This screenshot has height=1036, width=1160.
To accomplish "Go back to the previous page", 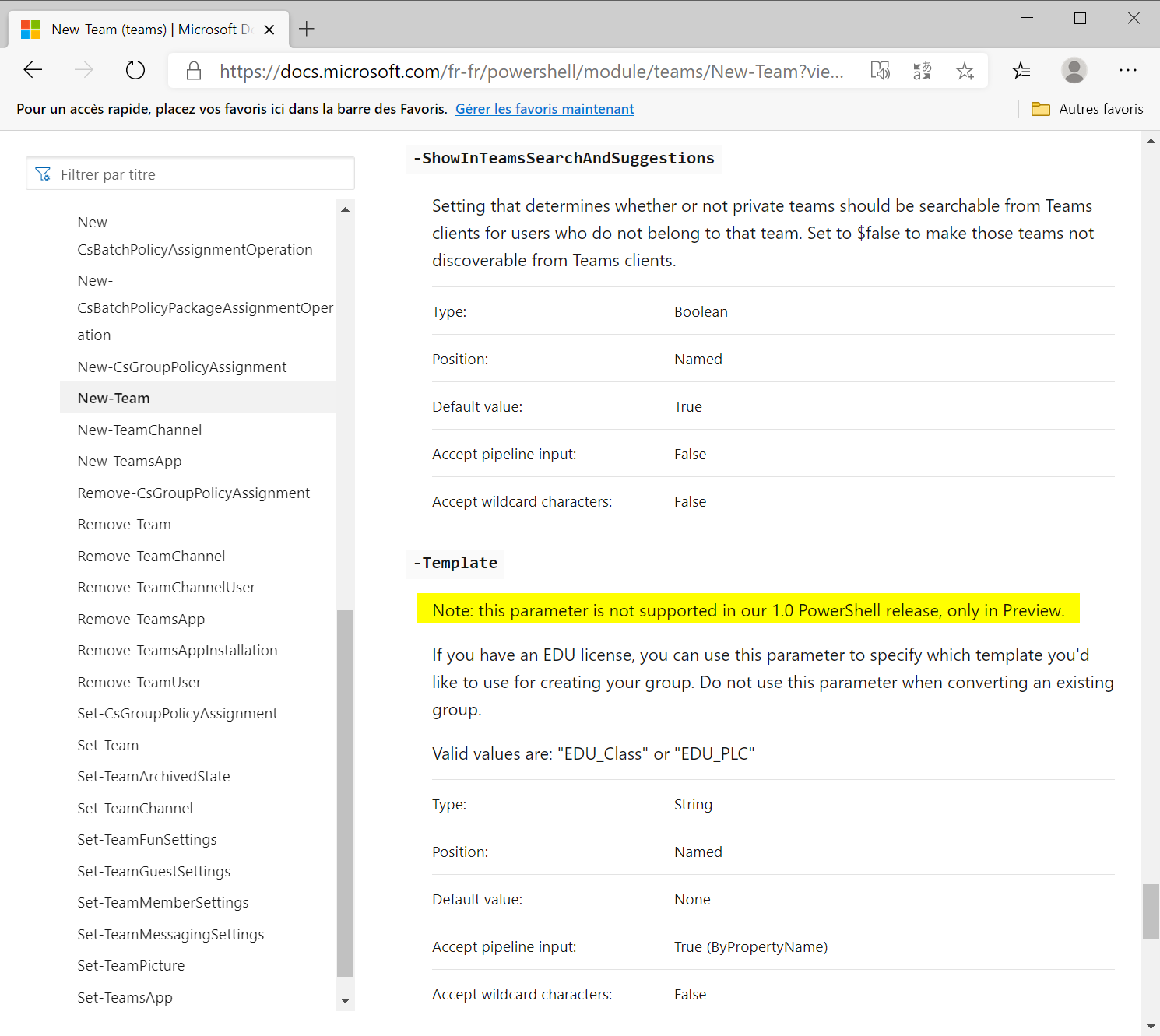I will [33, 70].
